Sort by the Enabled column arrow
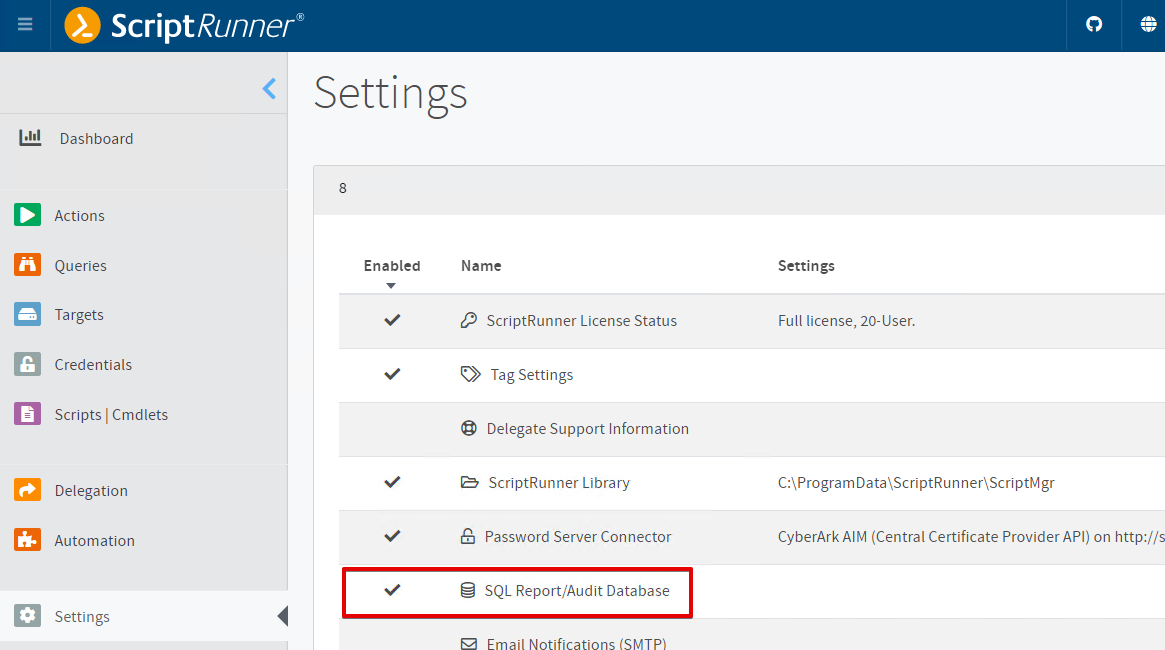This screenshot has width=1165, height=650. pos(391,286)
